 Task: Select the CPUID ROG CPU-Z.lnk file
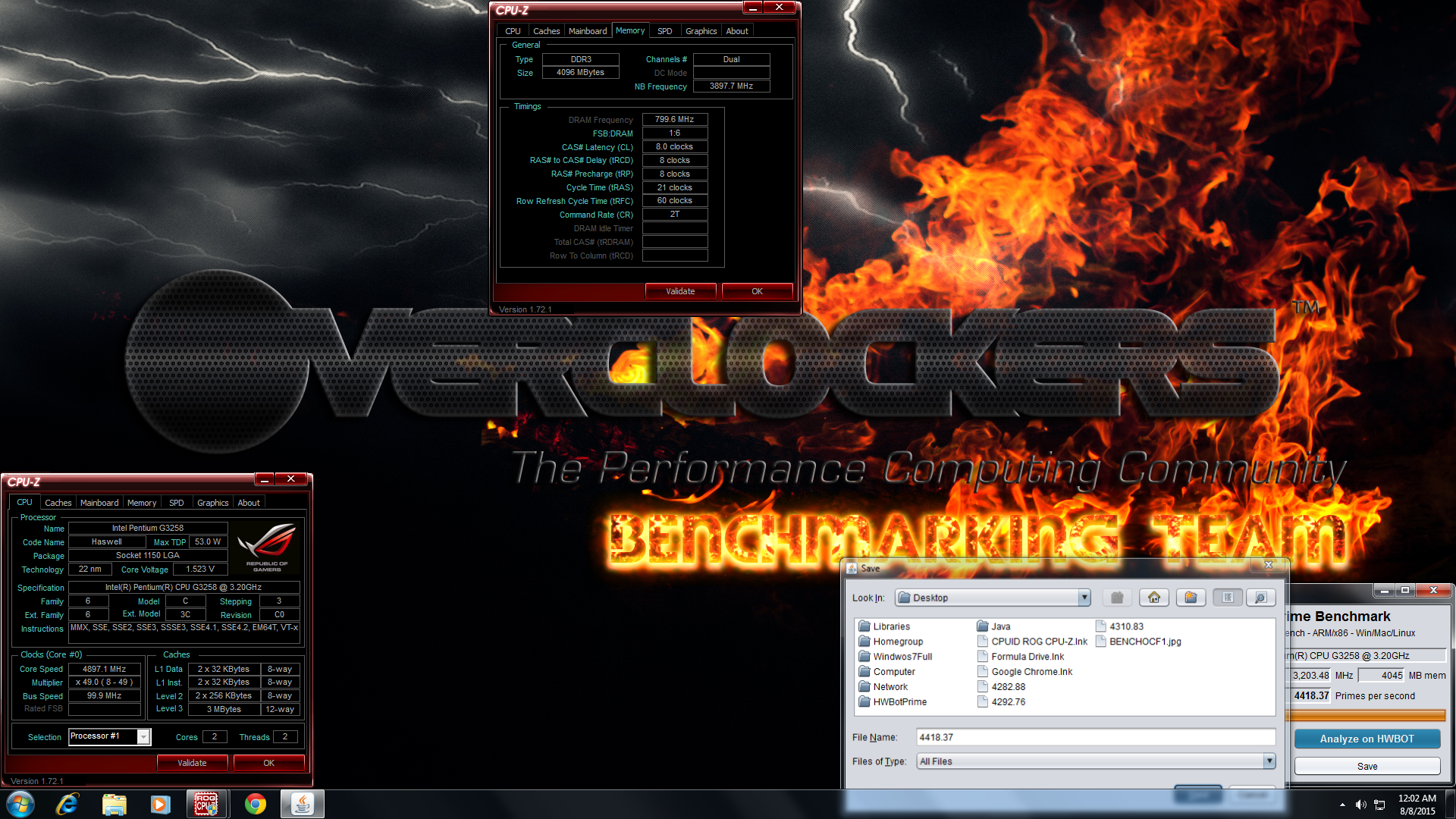coord(1032,642)
